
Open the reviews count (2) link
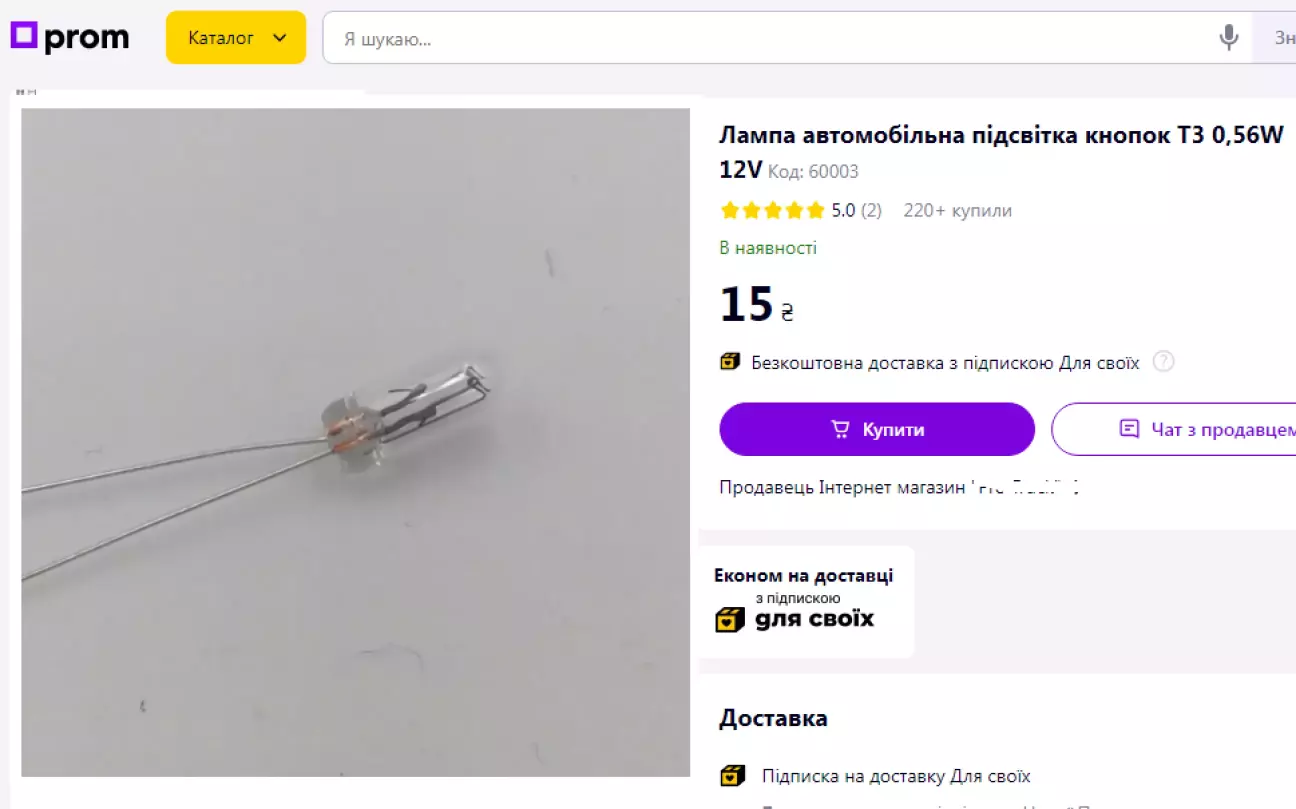coord(871,211)
